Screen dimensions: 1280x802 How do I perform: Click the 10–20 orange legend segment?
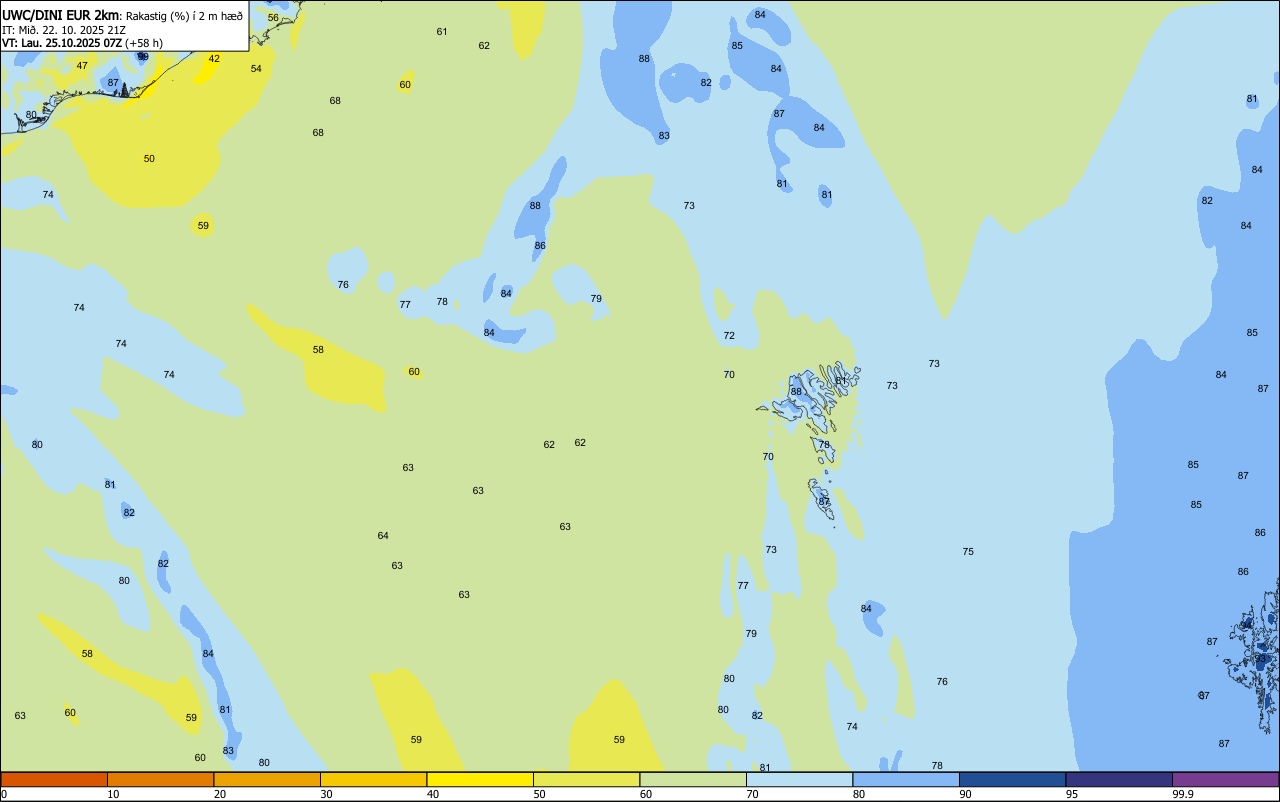(x=160, y=779)
